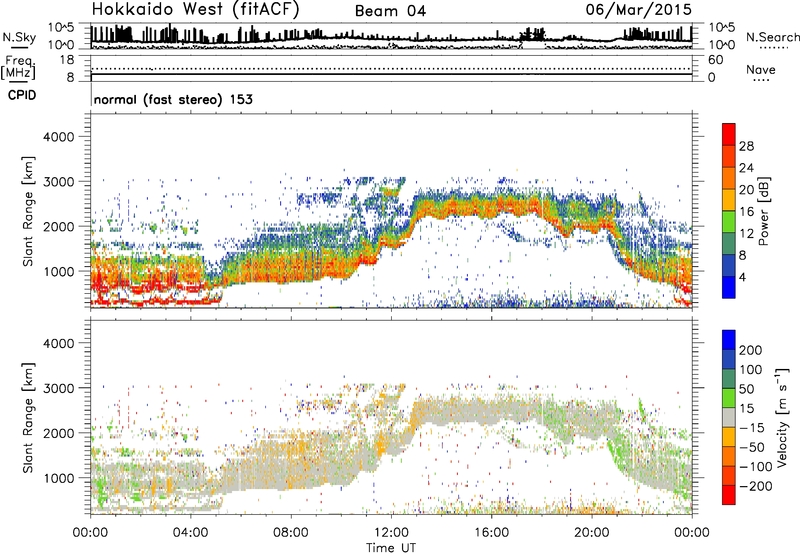Click the -15 label on velocity colorbar

click(752, 428)
